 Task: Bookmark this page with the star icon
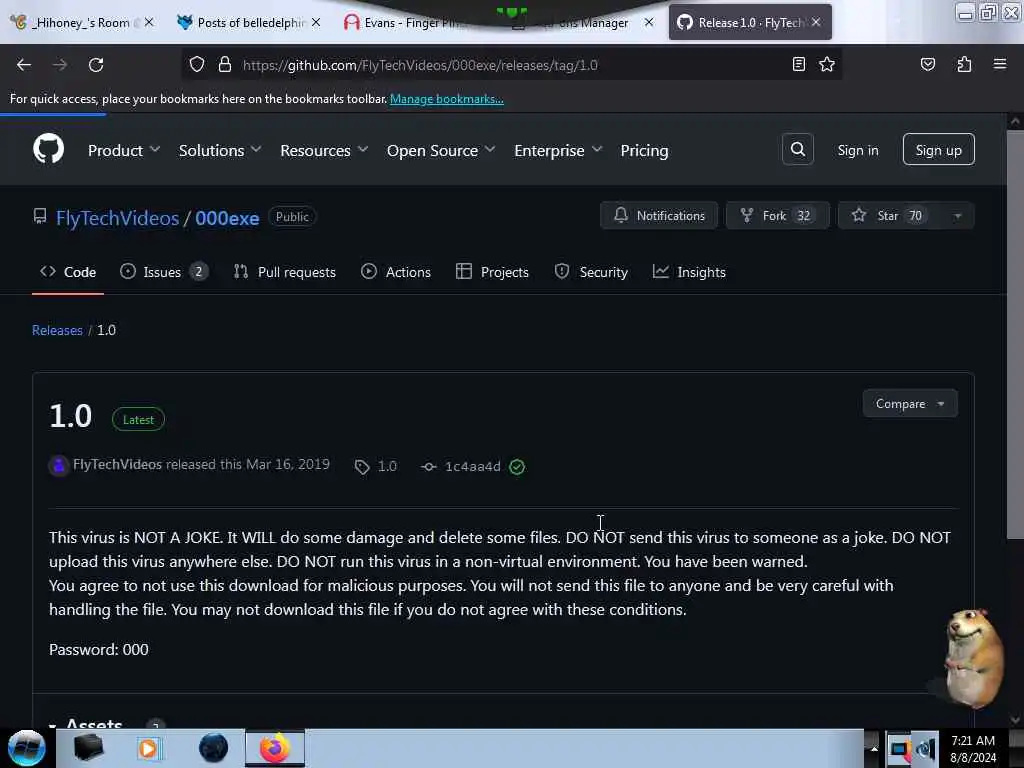coord(827,64)
